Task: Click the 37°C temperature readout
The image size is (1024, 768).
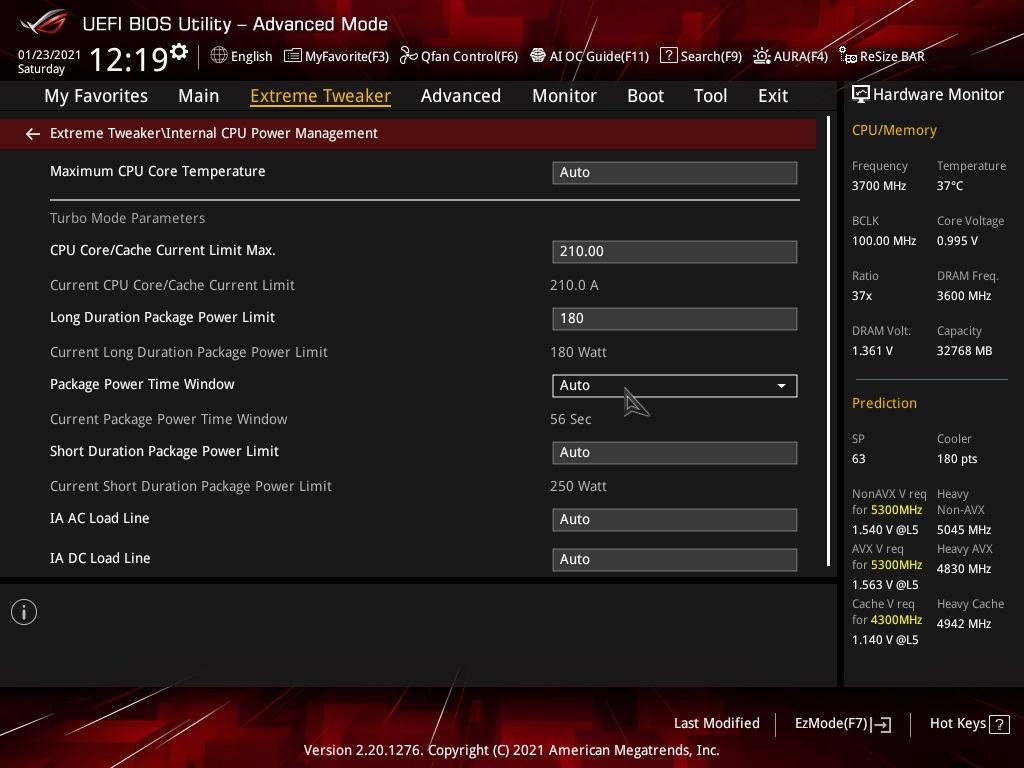Action: pyautogui.click(x=950, y=186)
